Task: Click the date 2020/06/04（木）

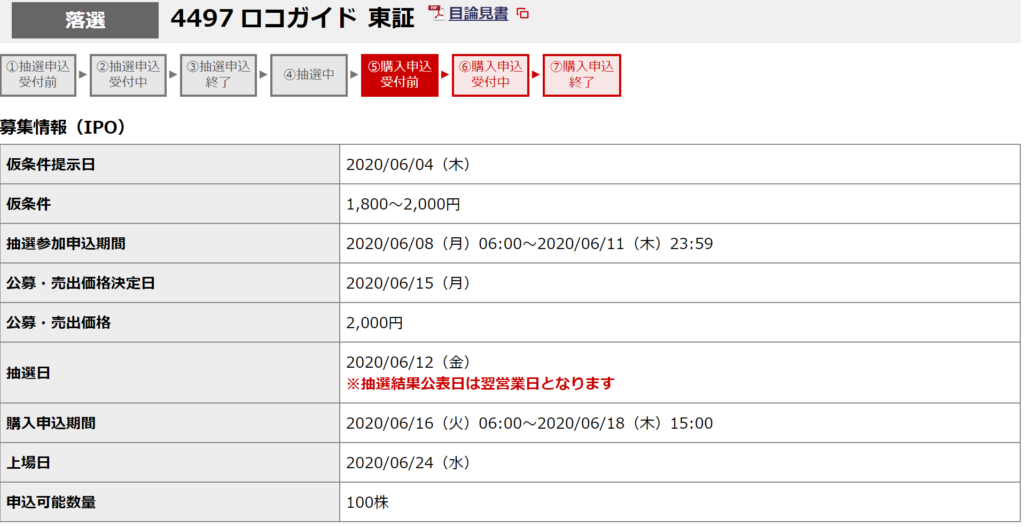Action: click(x=408, y=165)
